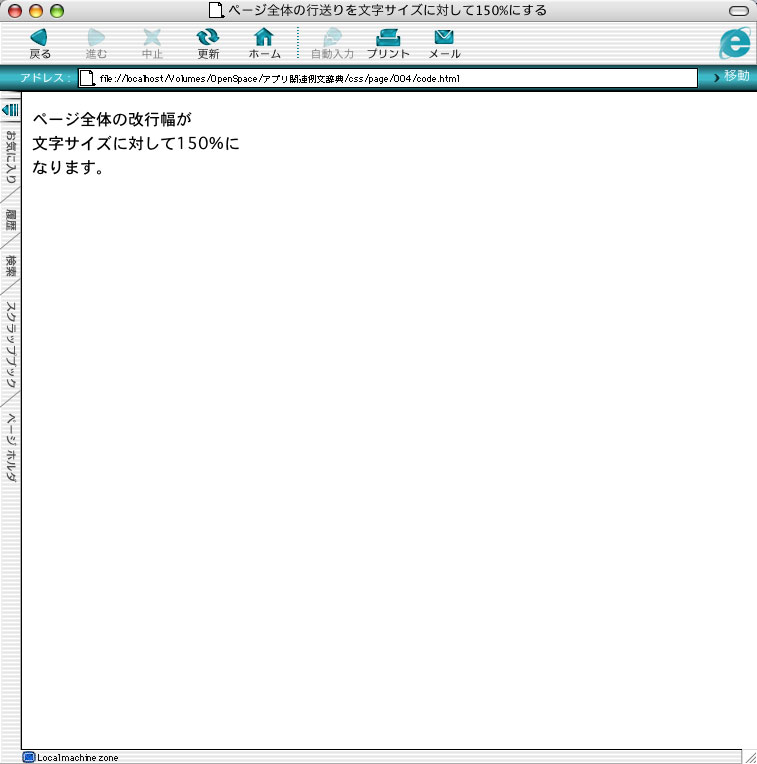Toggle the Explorer bar collapse arrow
The height and width of the screenshot is (764, 757).
point(10,109)
